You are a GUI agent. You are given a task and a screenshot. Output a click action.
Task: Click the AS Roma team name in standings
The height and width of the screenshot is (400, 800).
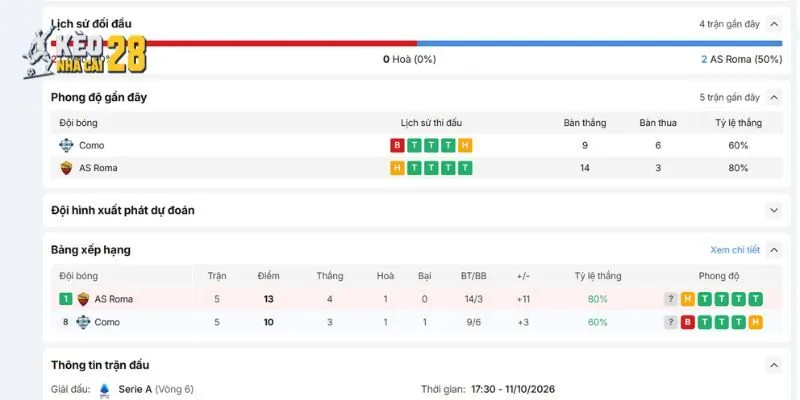click(x=113, y=299)
